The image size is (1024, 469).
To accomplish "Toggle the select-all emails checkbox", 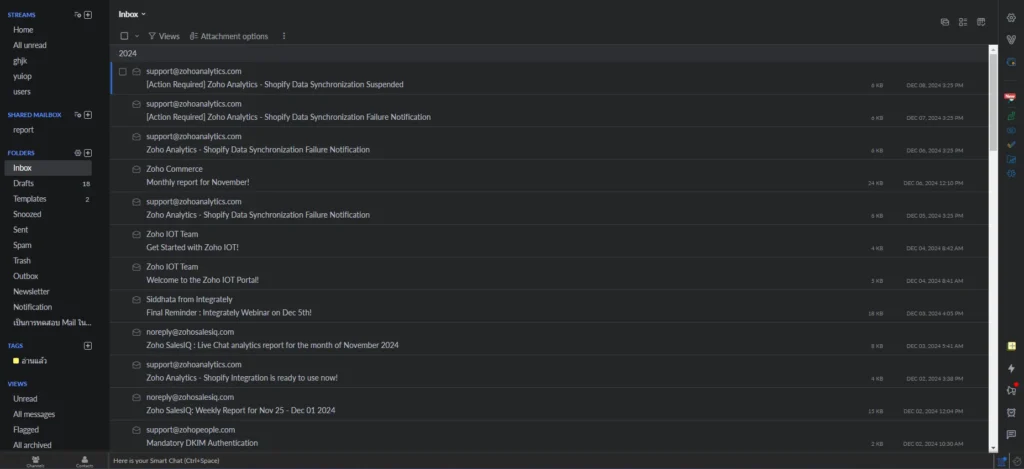I will point(124,36).
